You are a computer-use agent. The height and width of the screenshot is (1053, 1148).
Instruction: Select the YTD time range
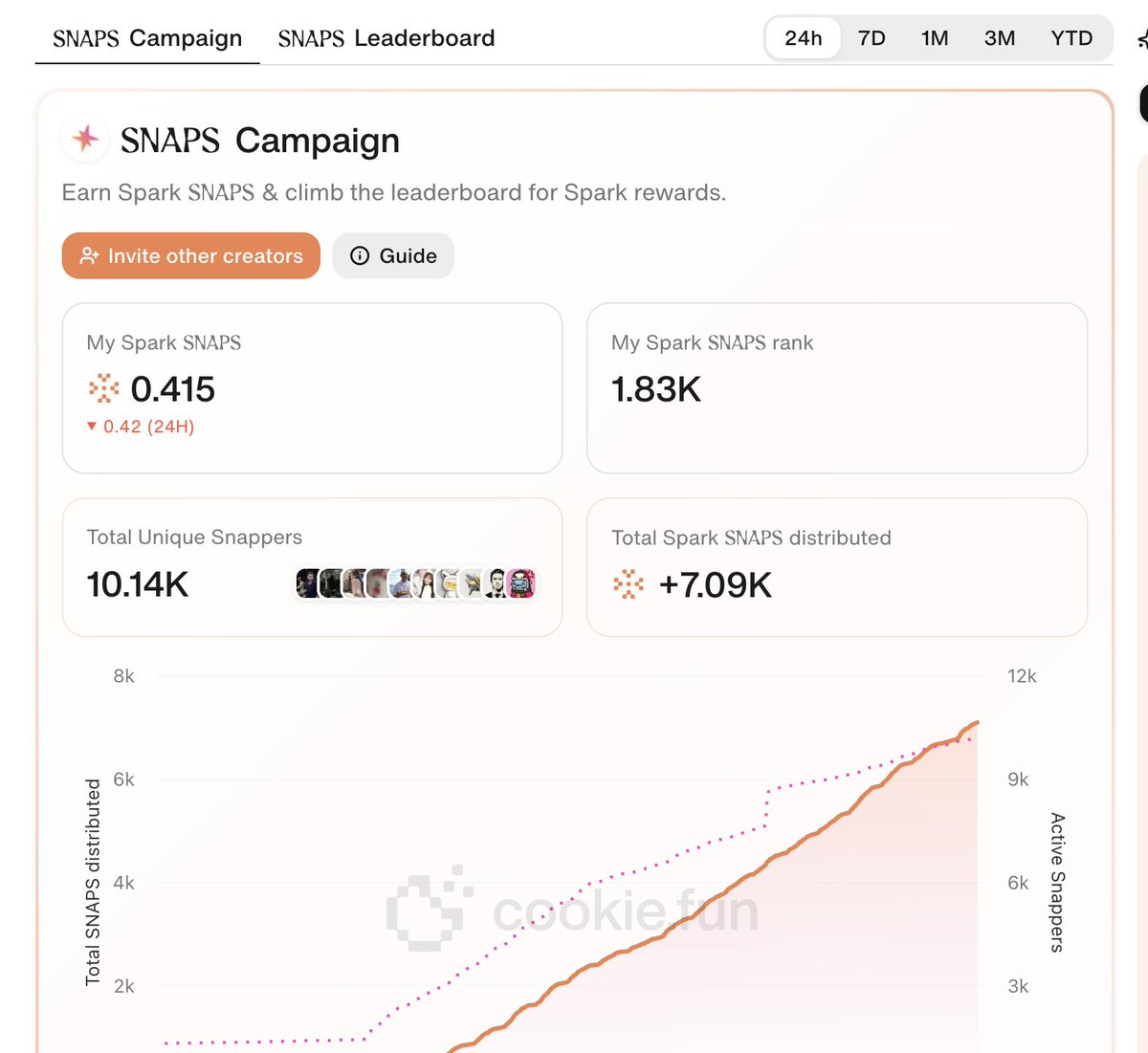(x=1071, y=38)
